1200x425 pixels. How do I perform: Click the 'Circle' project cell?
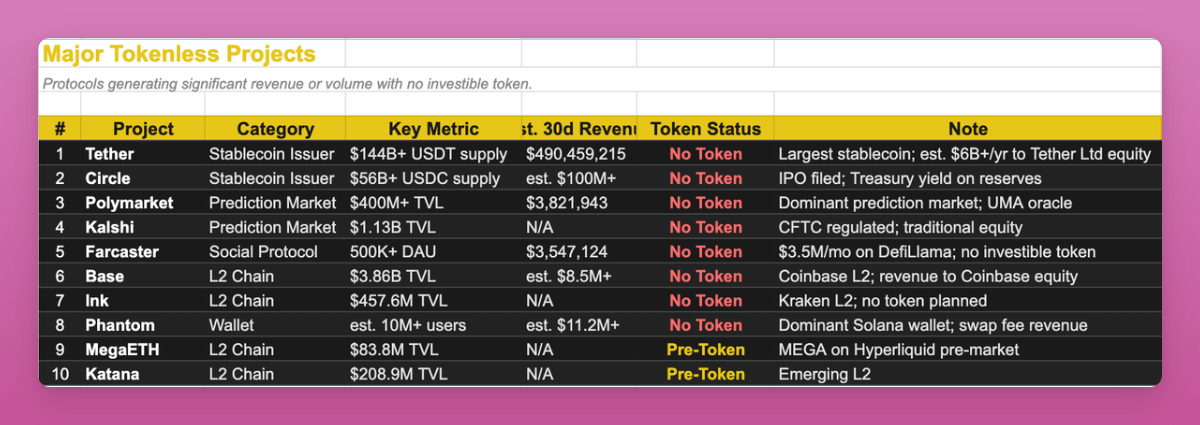click(143, 178)
